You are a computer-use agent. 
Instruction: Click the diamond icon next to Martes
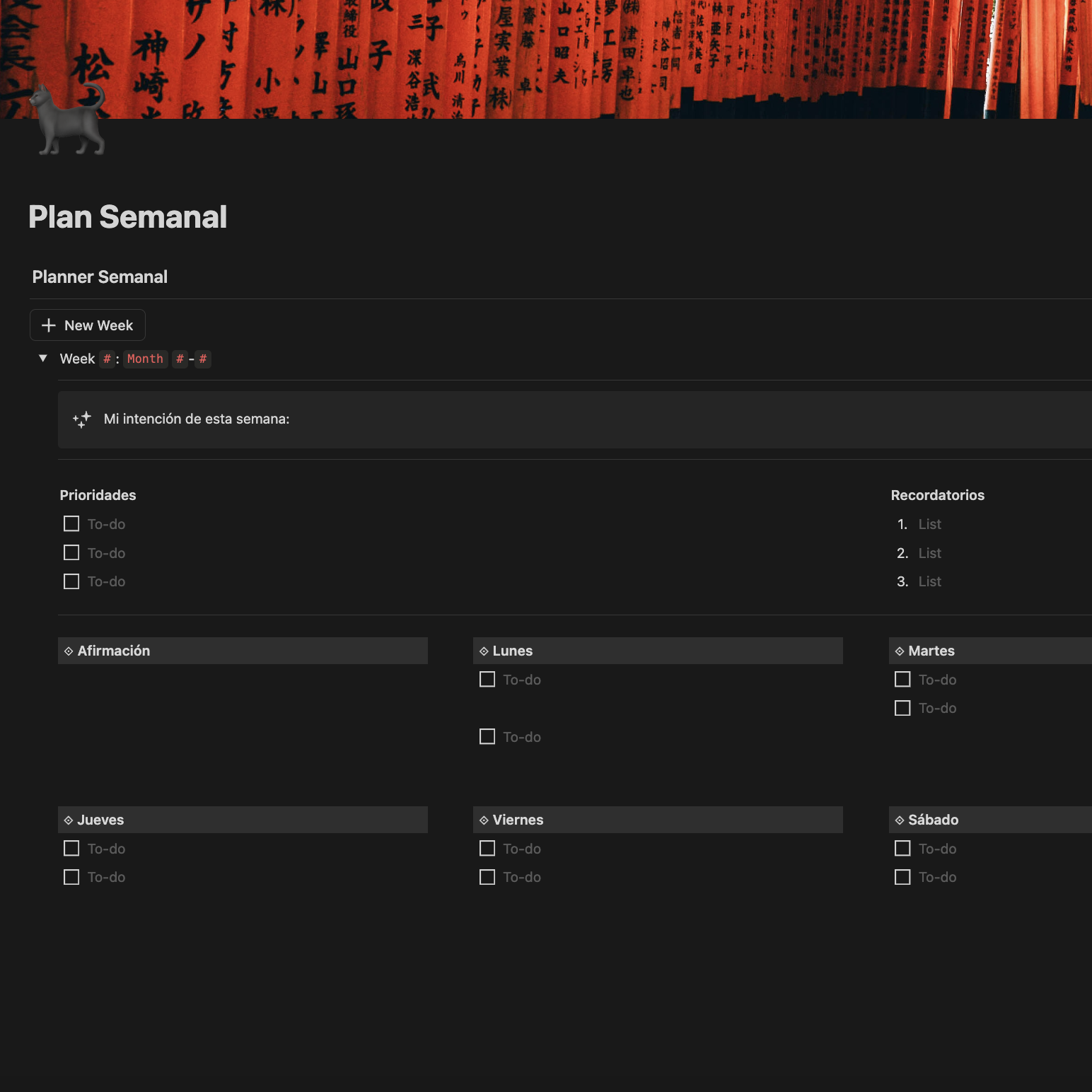coord(900,651)
